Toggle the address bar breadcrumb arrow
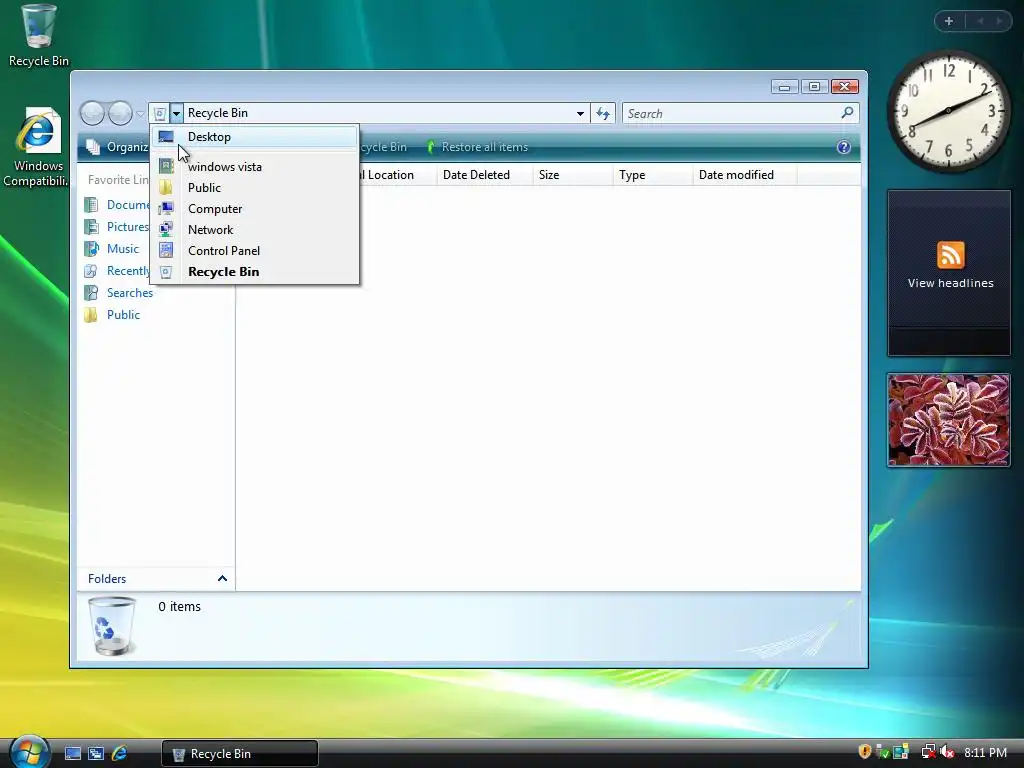 point(176,114)
